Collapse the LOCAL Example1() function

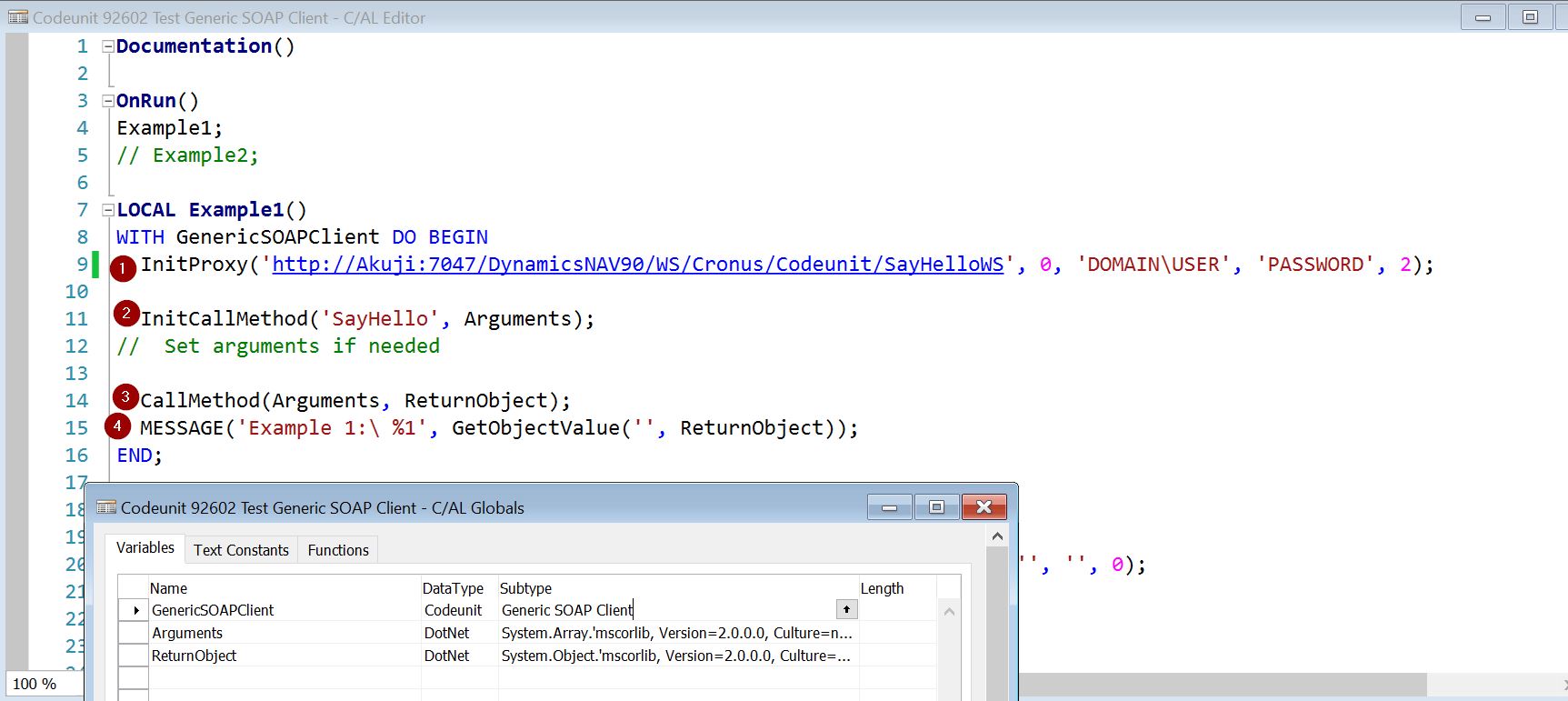pos(108,210)
